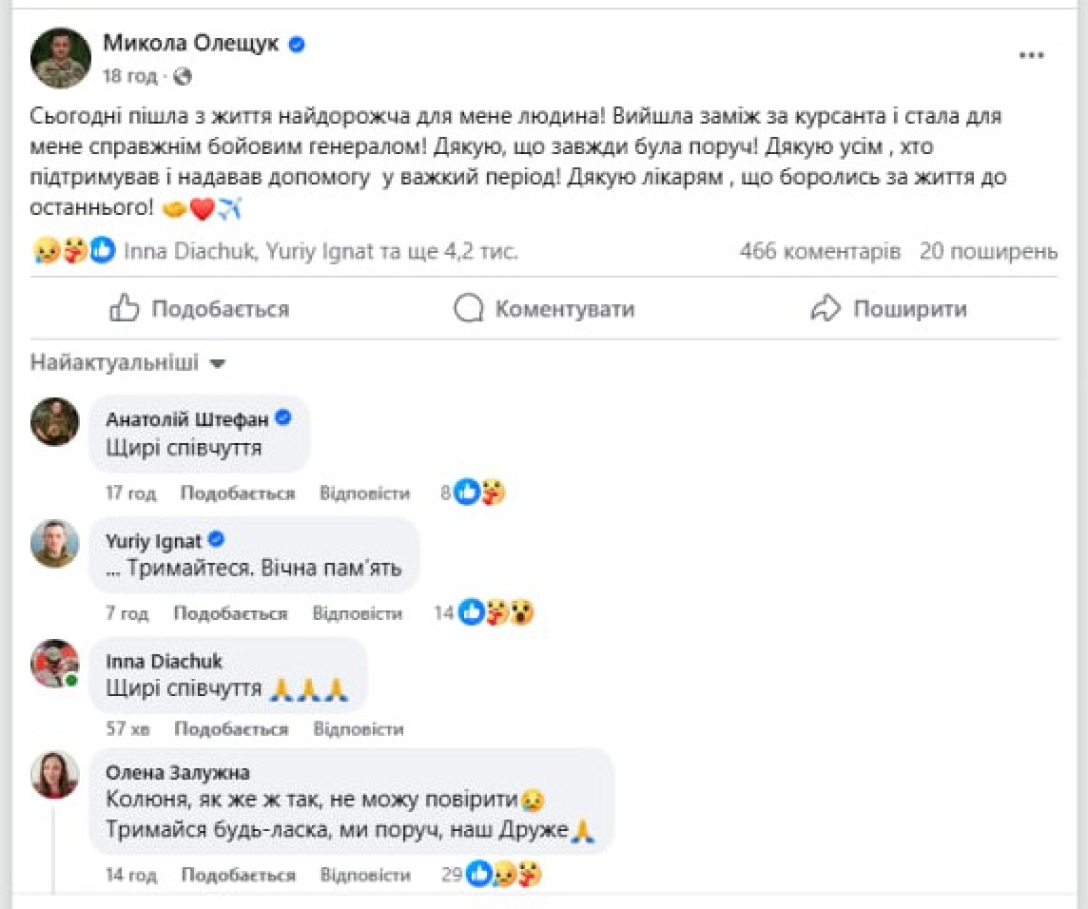Open Микола Олещук profile name link

click(x=191, y=43)
